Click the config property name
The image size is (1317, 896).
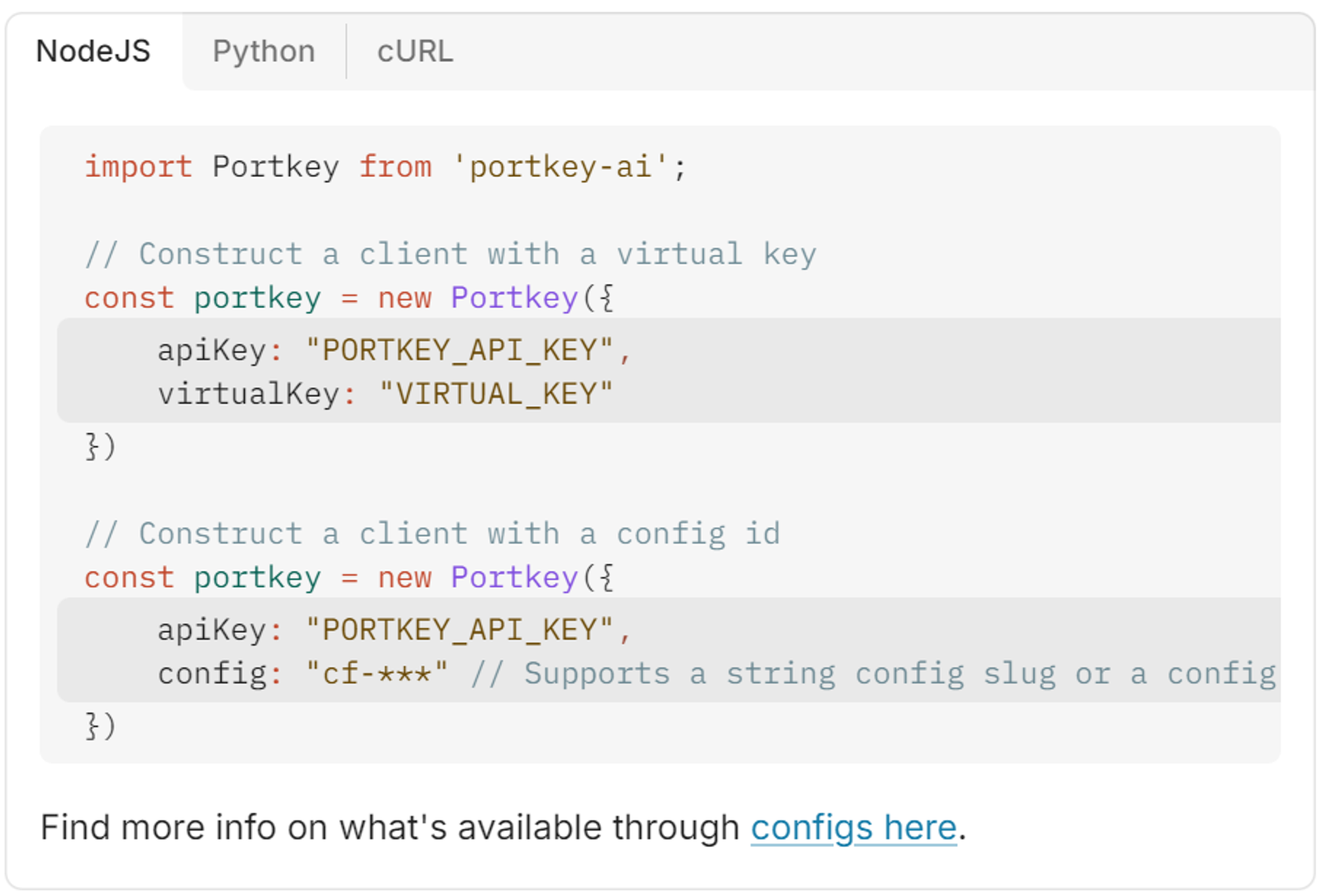point(212,673)
